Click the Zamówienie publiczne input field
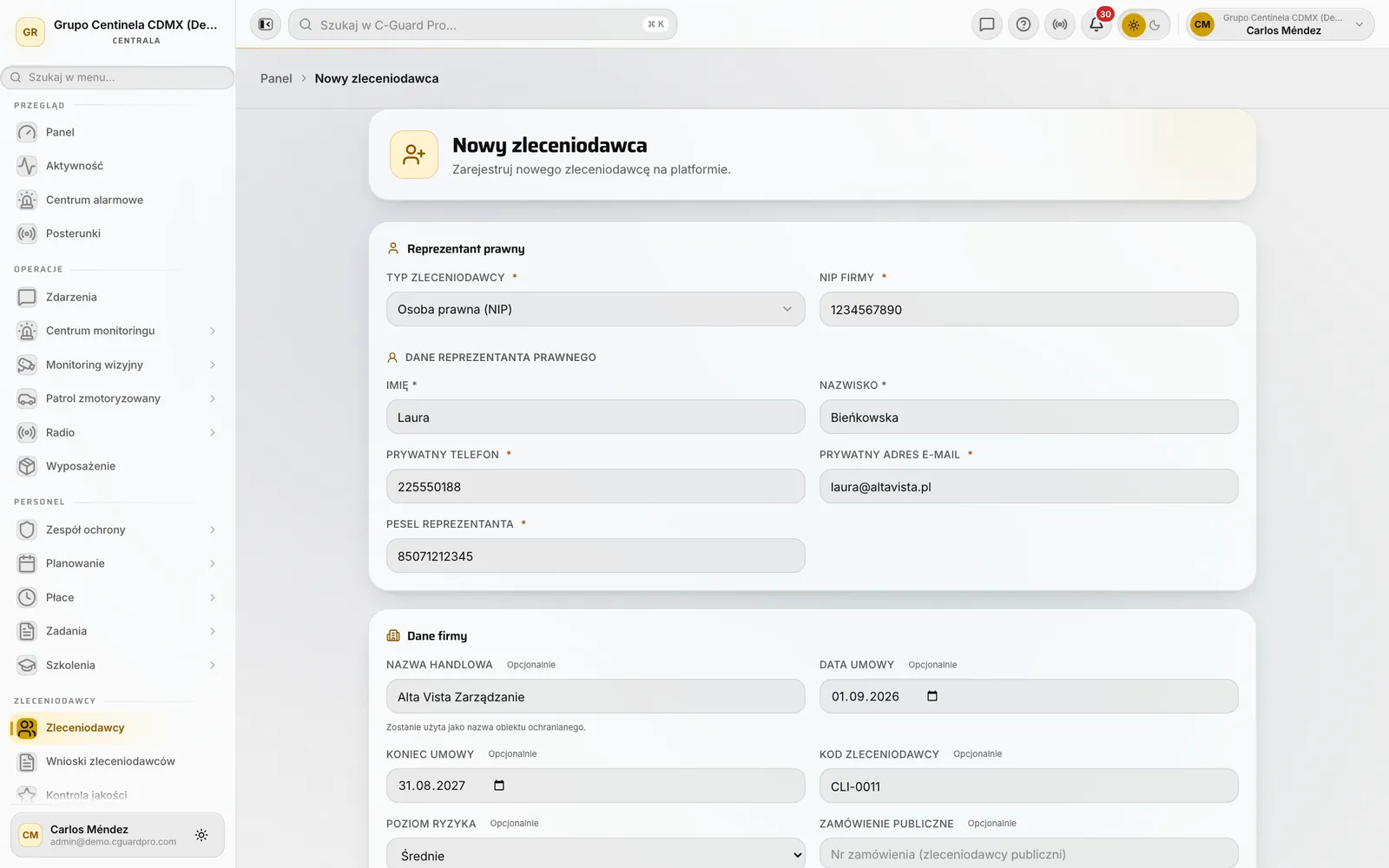 coord(1029,854)
